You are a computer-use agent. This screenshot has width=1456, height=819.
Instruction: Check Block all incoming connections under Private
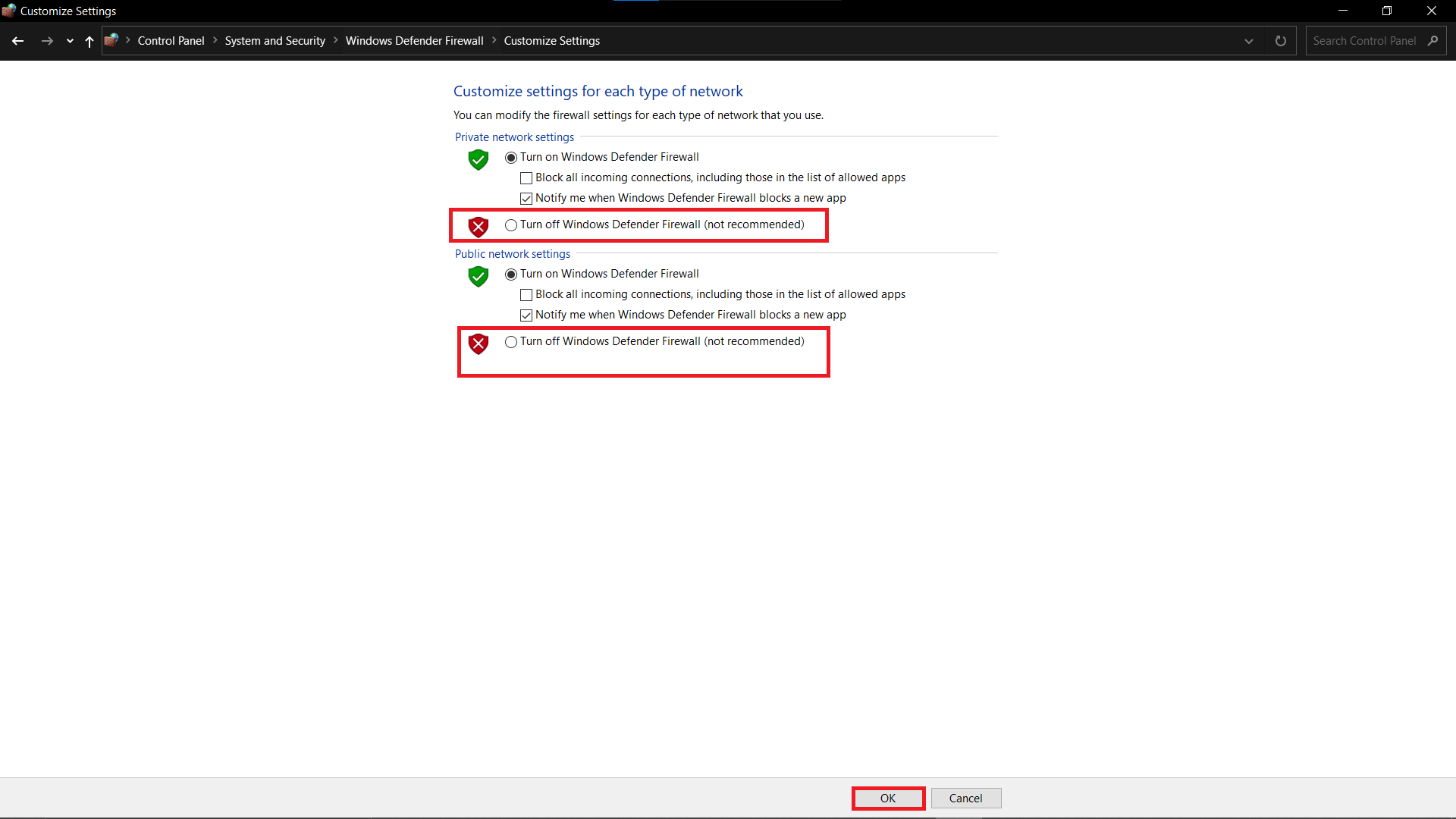pos(526,178)
